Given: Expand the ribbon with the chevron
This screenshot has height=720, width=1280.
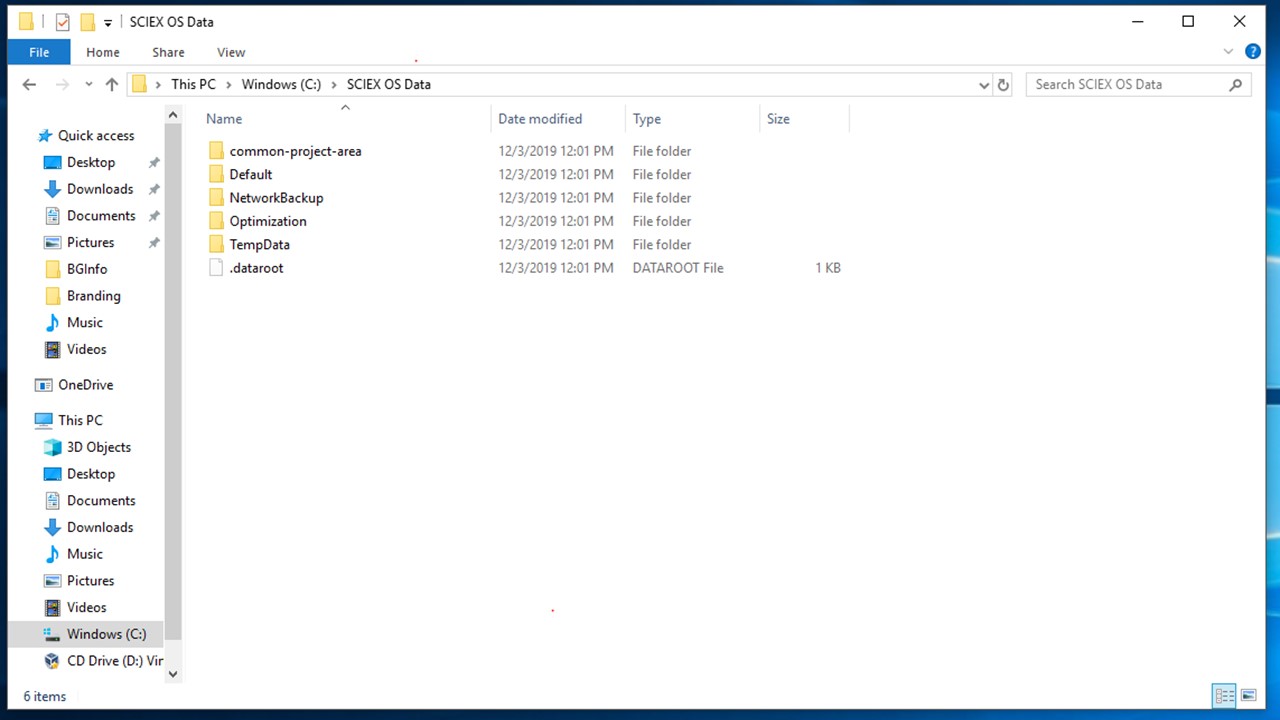Looking at the screenshot, I should 1228,51.
